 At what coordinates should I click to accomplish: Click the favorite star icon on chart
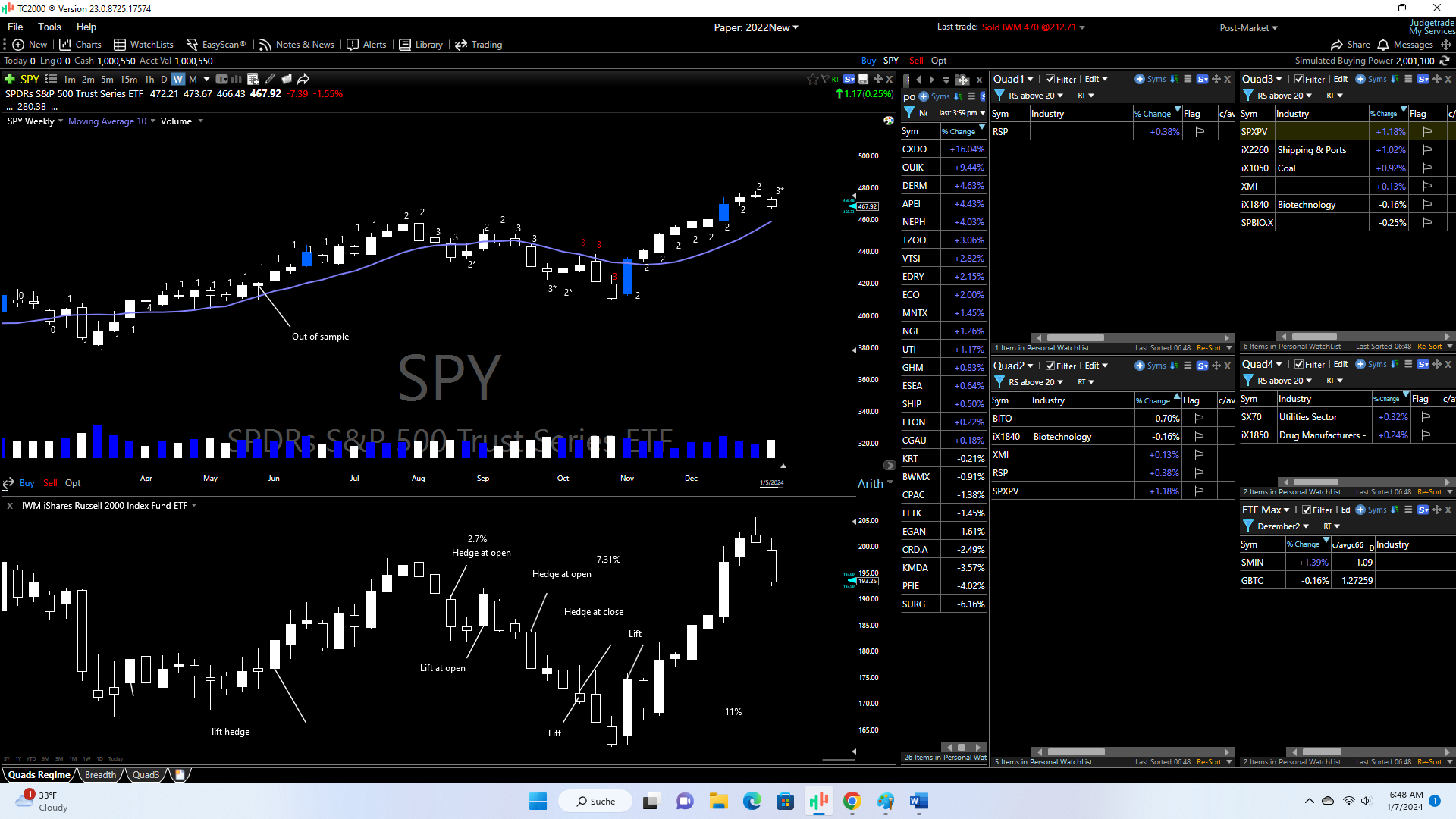pos(812,79)
